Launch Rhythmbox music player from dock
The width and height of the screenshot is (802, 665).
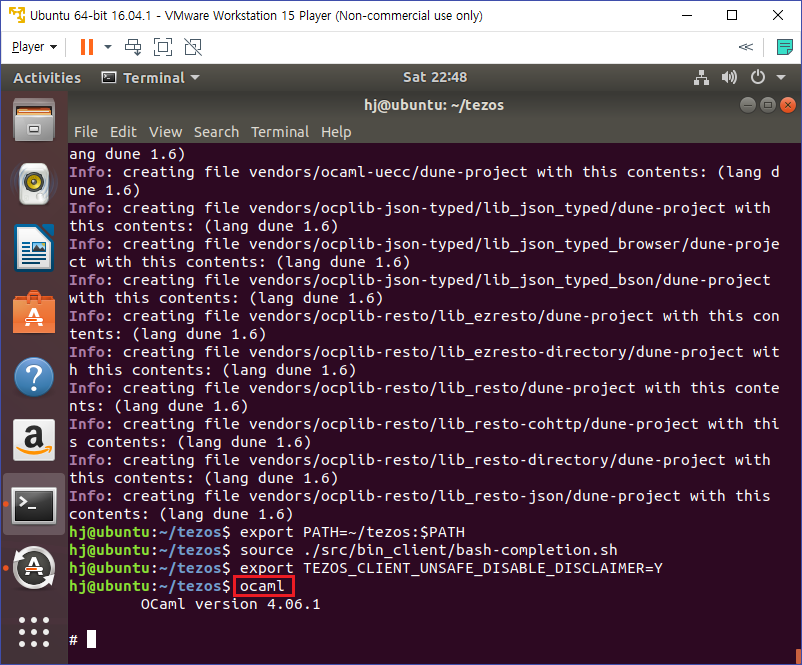coord(34,183)
